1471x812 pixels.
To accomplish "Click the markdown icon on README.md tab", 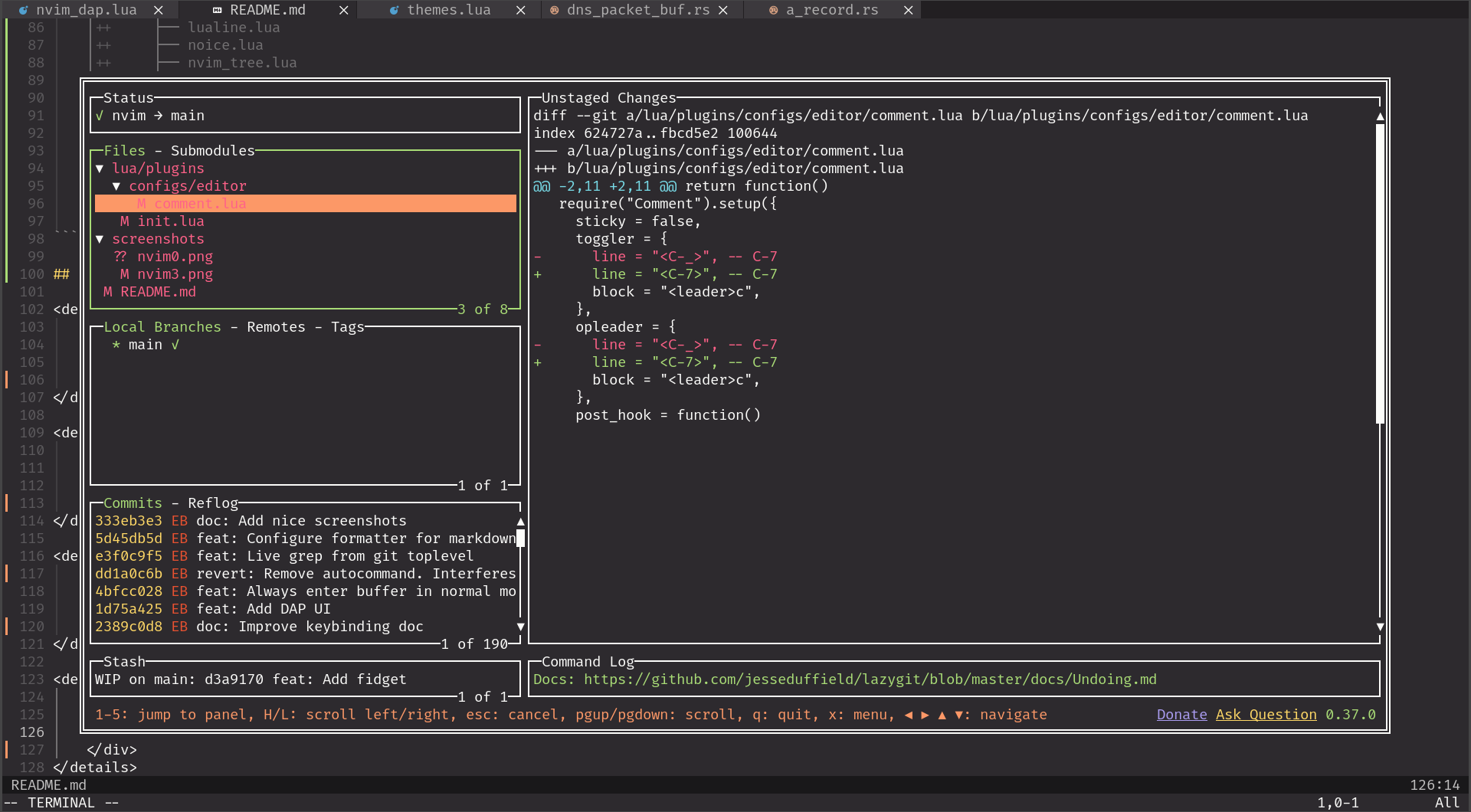I will [x=217, y=10].
